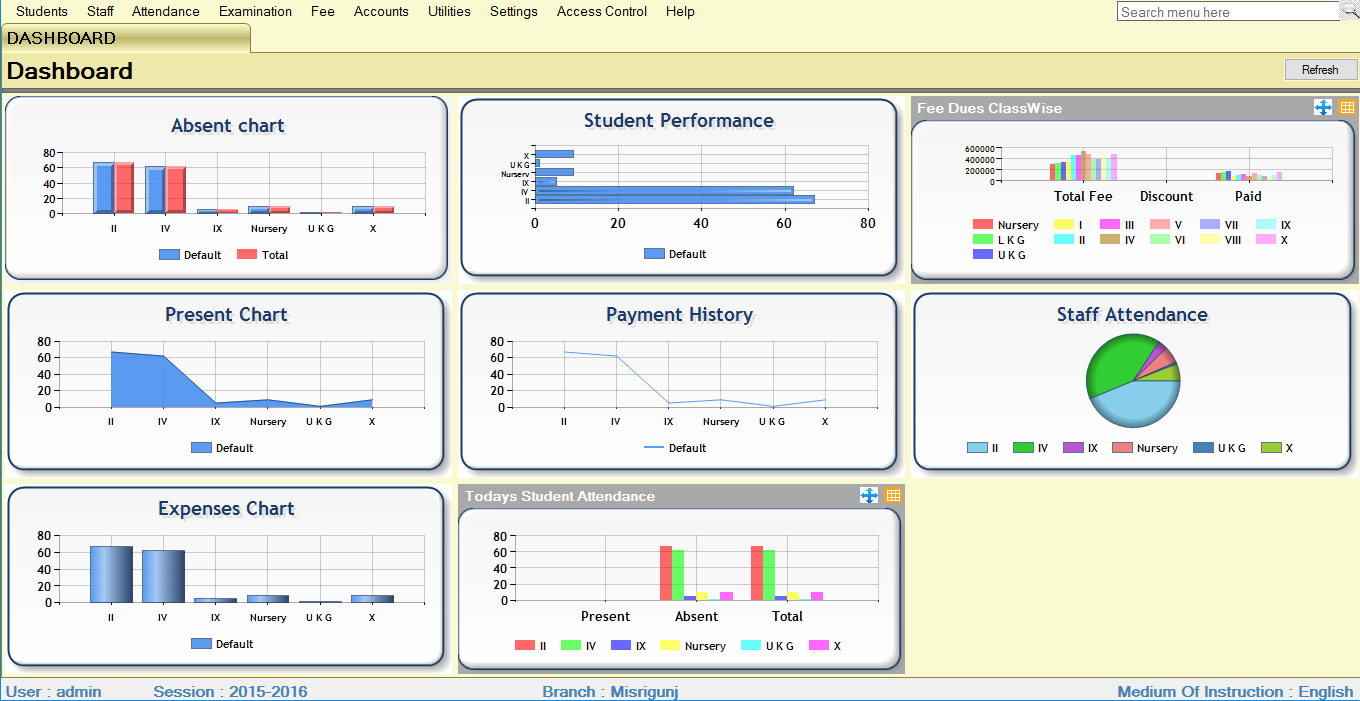Click the Search menu here field
Viewport: 1360px width, 701px height.
[1226, 12]
